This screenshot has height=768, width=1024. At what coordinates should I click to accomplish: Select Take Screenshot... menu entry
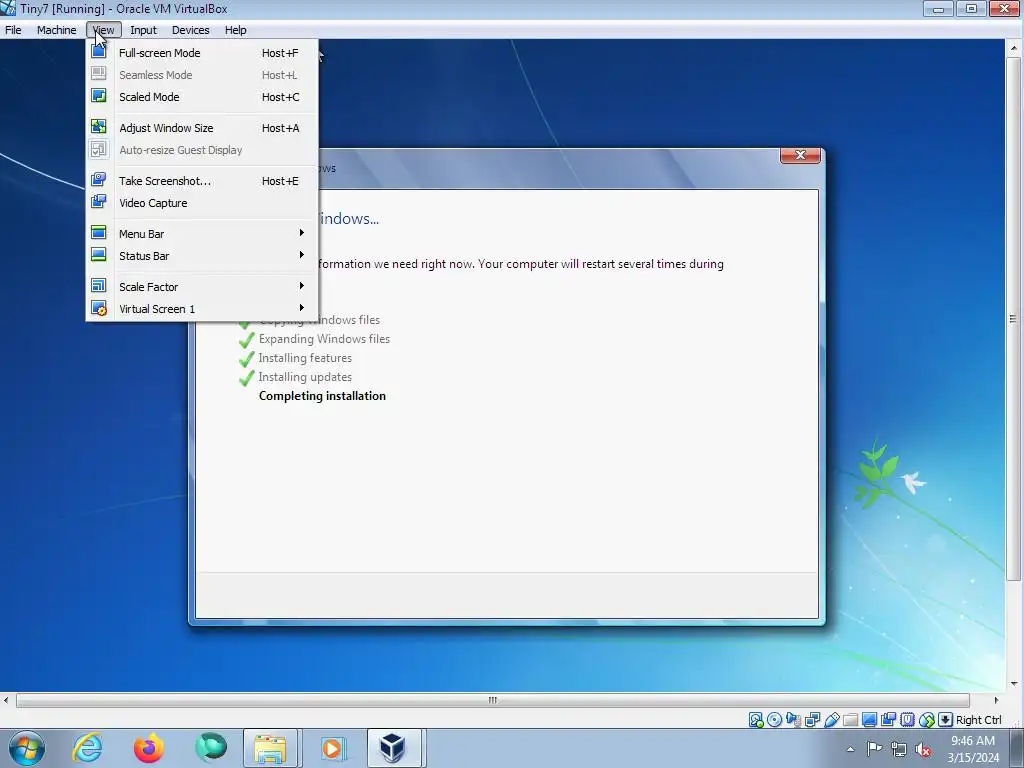tap(202, 181)
